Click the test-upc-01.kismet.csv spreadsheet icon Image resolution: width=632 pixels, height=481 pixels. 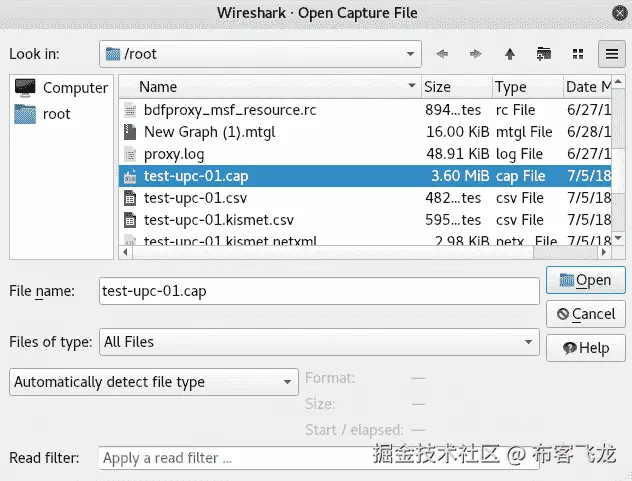[x=130, y=220]
